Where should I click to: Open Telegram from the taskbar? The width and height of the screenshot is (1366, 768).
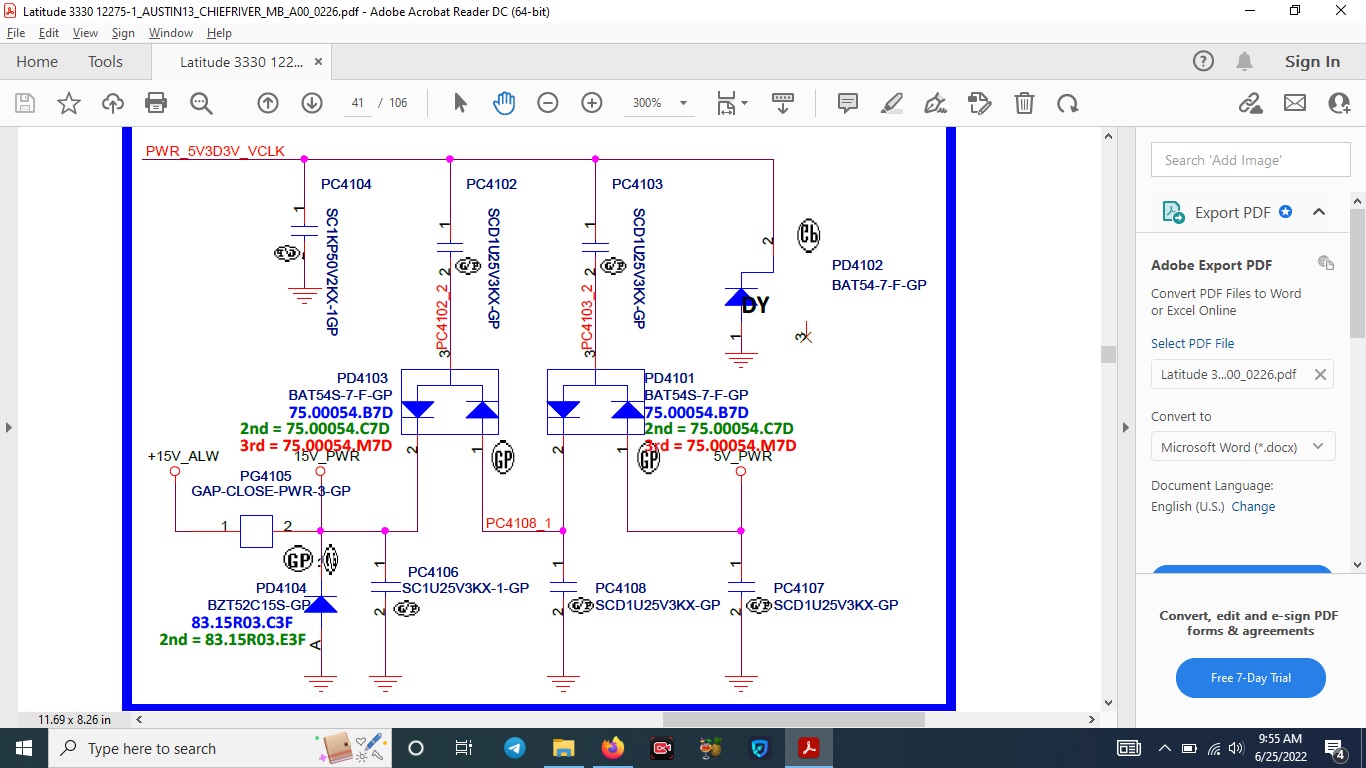[515, 748]
